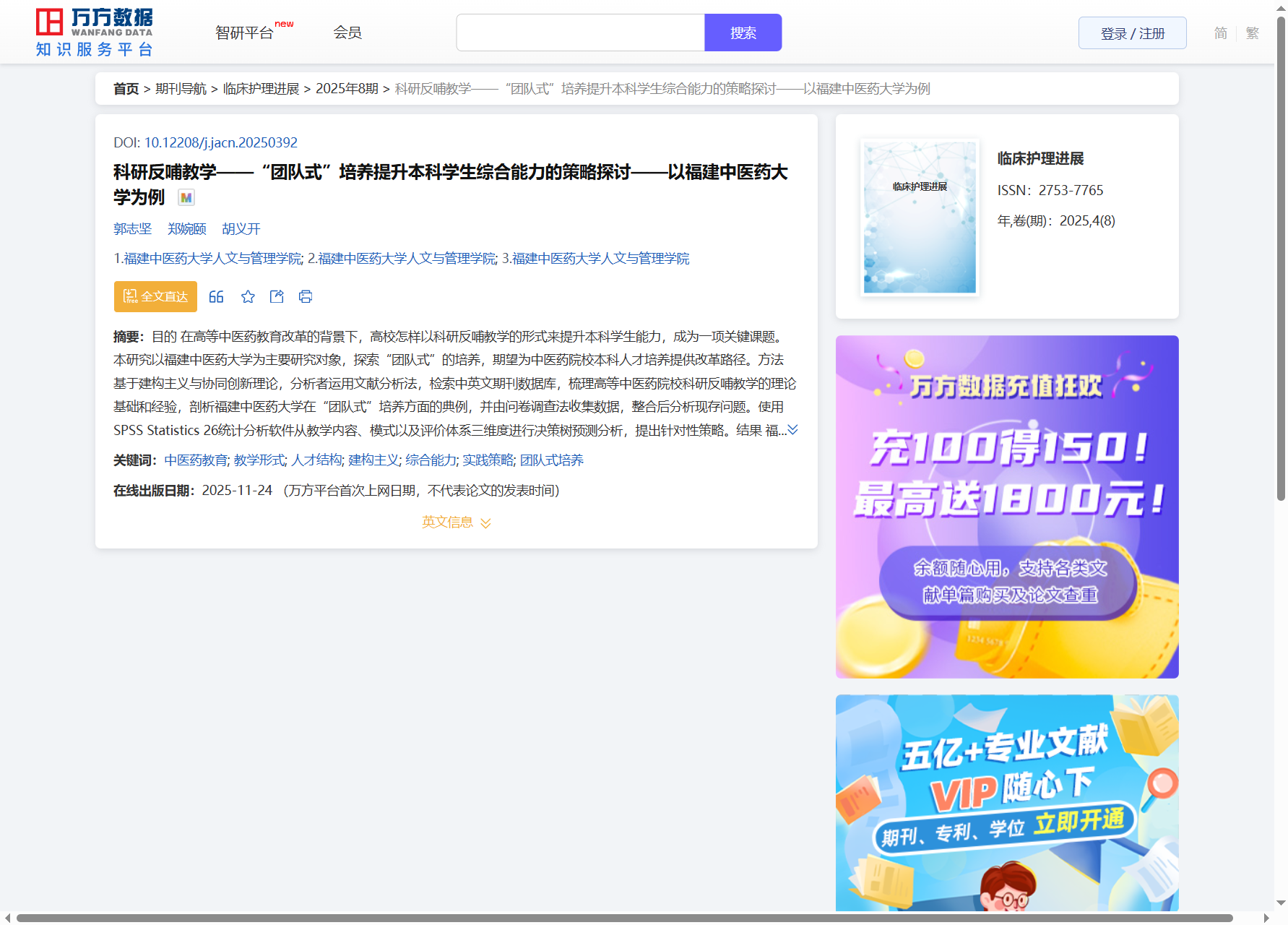Switch to simplified Chinese (简)

coord(1220,33)
